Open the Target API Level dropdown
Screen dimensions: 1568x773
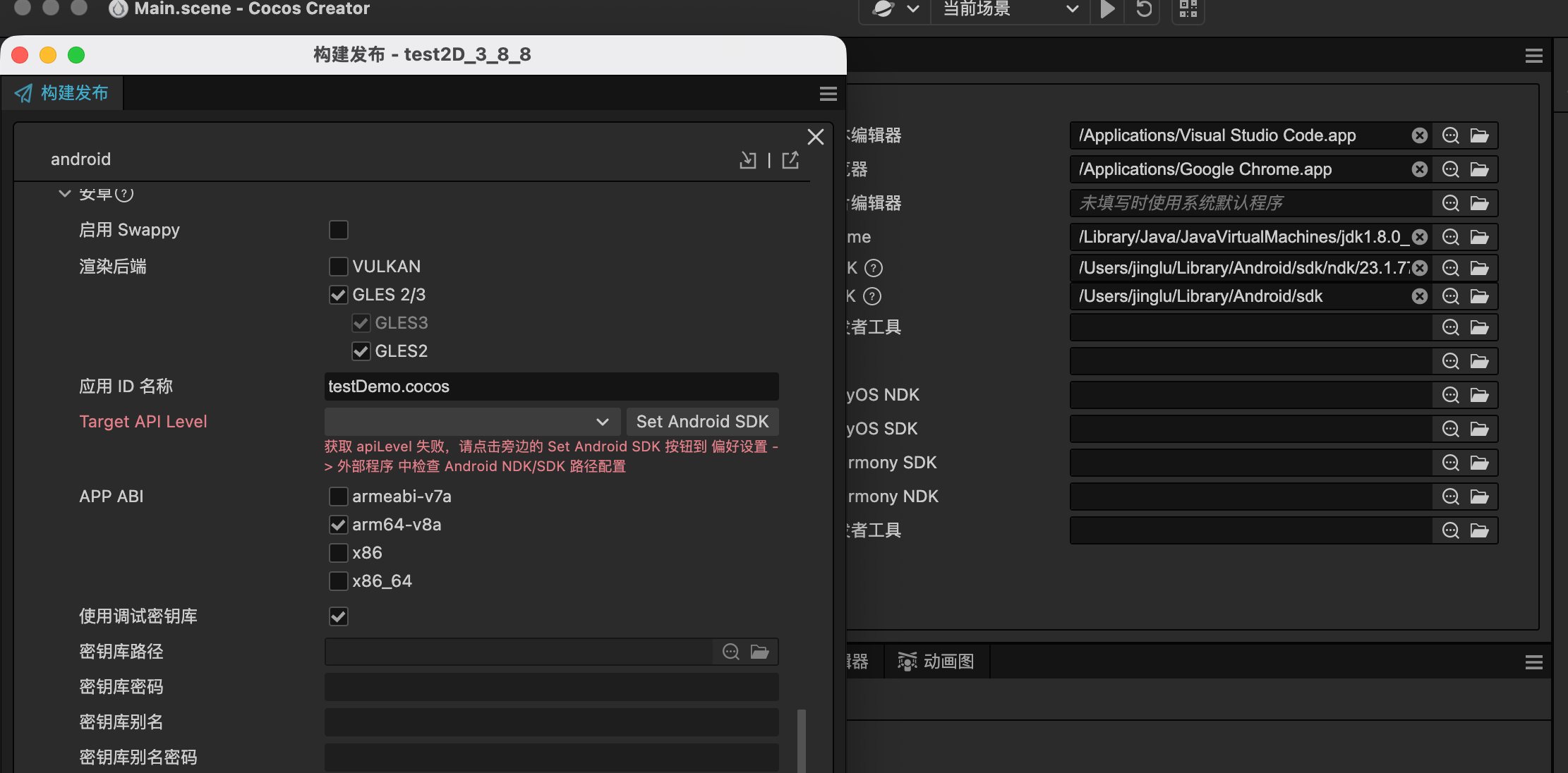[471, 422]
